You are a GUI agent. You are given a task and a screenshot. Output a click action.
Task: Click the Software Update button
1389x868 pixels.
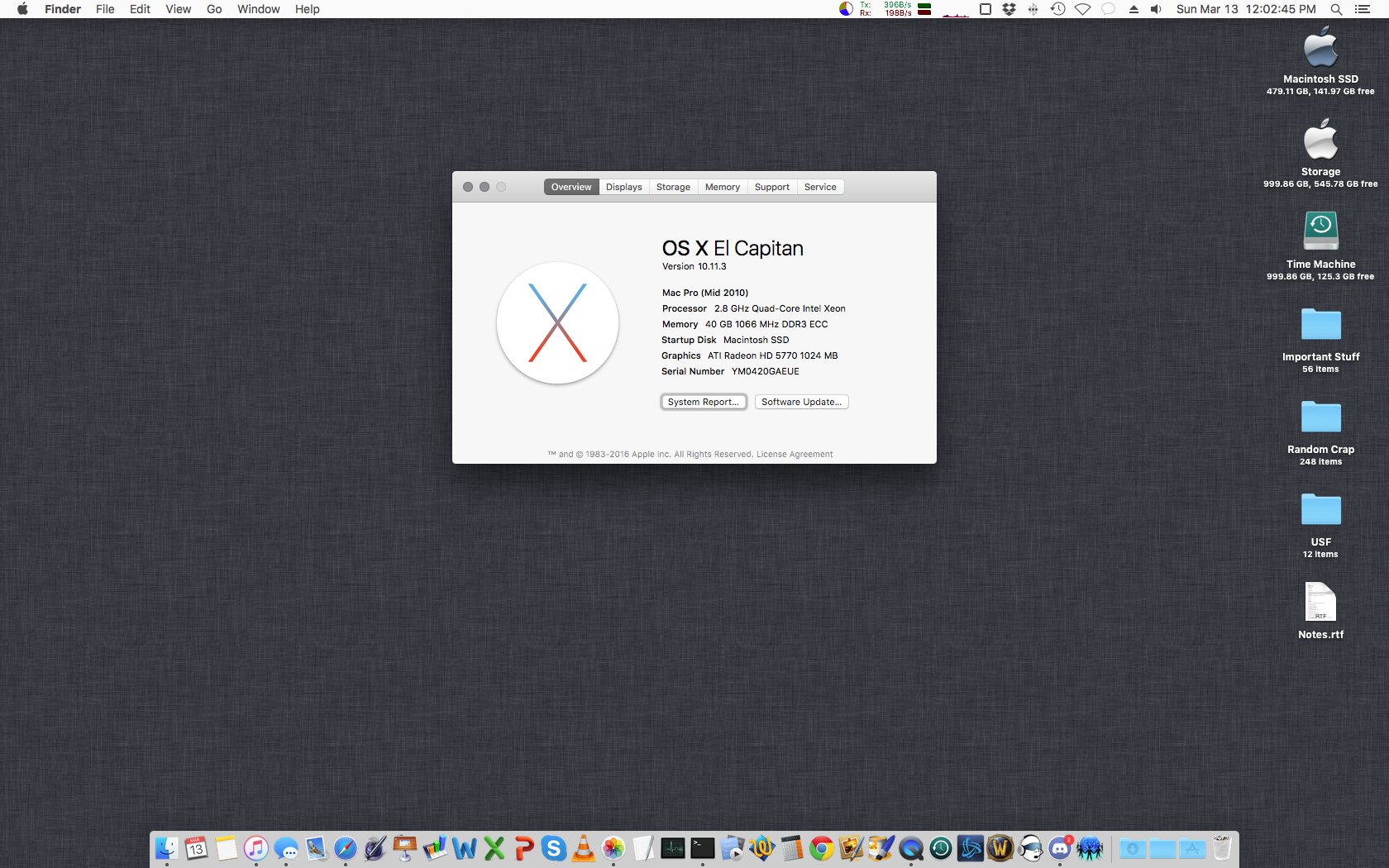(x=801, y=402)
